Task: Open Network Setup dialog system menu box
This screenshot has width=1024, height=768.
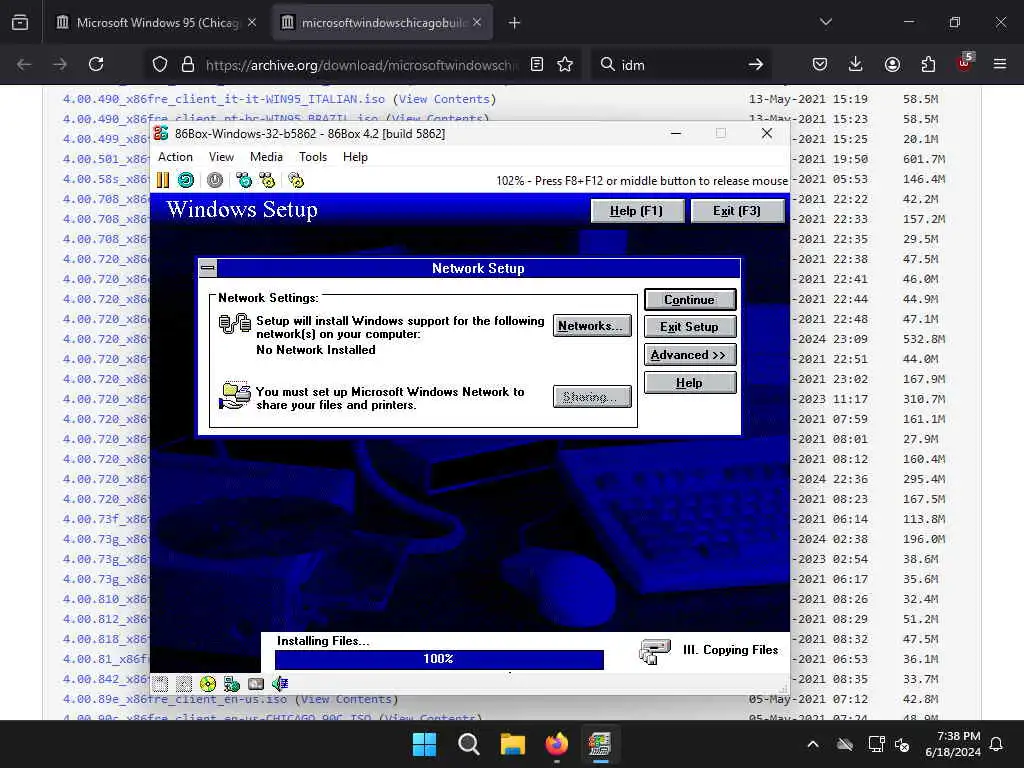Action: tap(208, 268)
